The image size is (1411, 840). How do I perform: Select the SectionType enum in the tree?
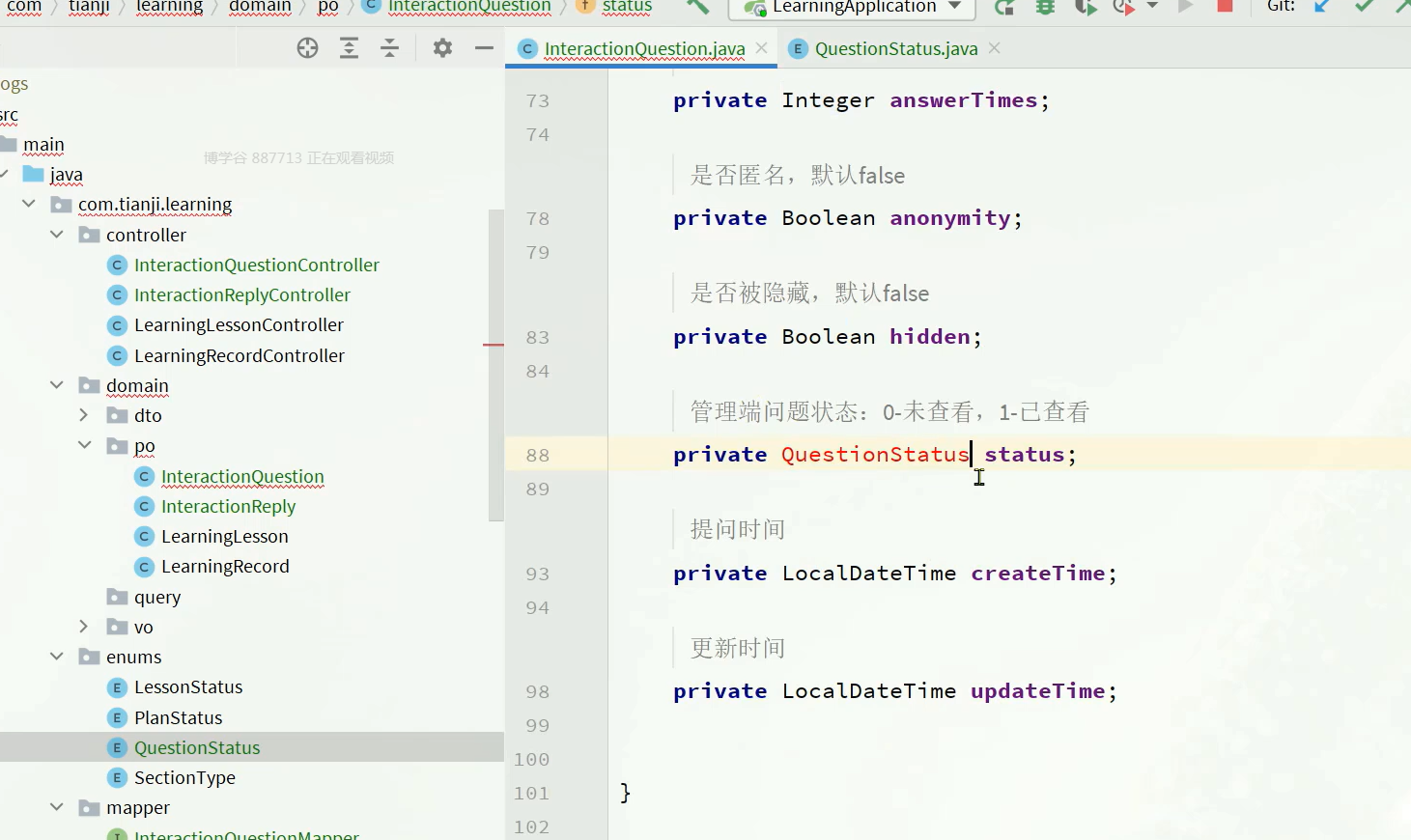(x=184, y=777)
